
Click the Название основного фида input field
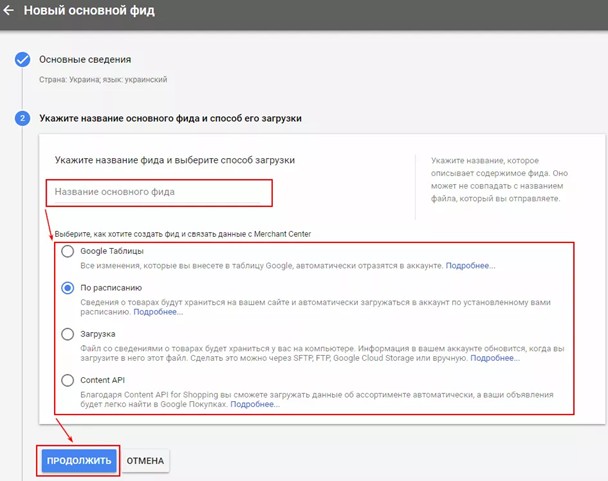(157, 192)
